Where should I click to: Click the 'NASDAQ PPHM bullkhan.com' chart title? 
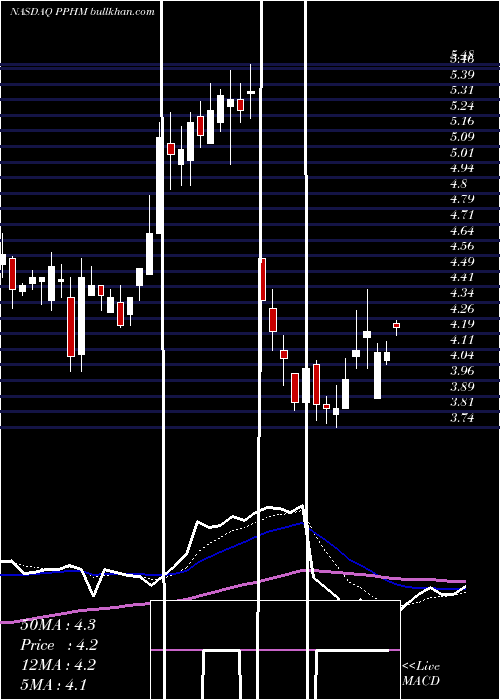pos(82,12)
